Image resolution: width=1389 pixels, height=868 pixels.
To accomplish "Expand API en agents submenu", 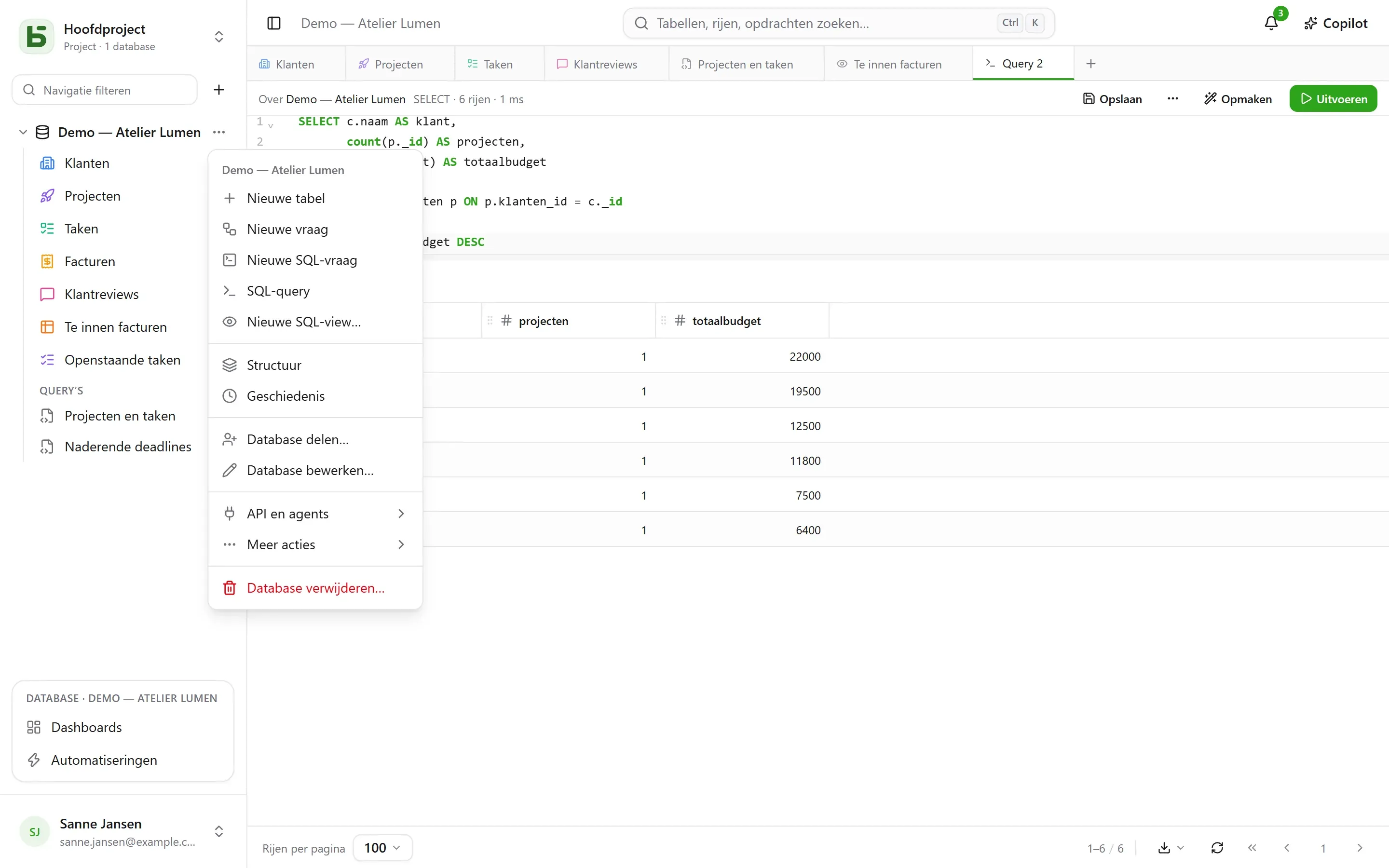I will [315, 514].
